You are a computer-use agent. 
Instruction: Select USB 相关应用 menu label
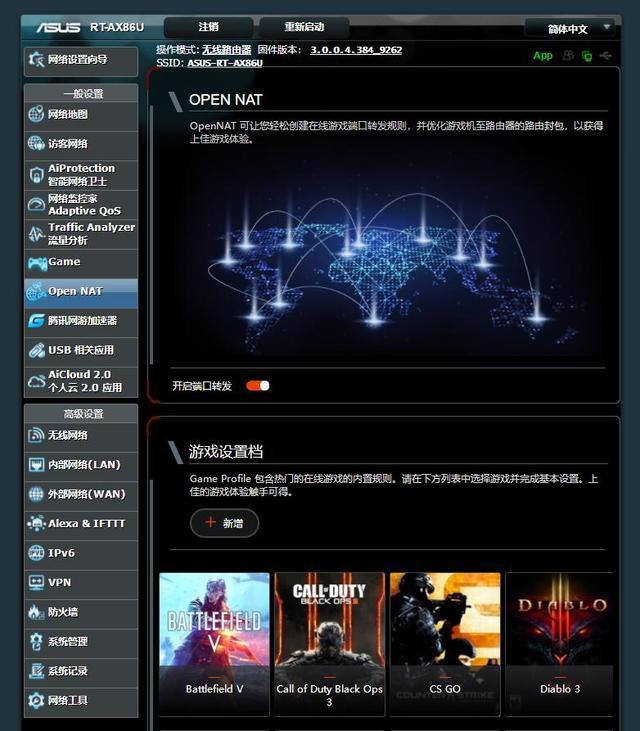point(81,350)
